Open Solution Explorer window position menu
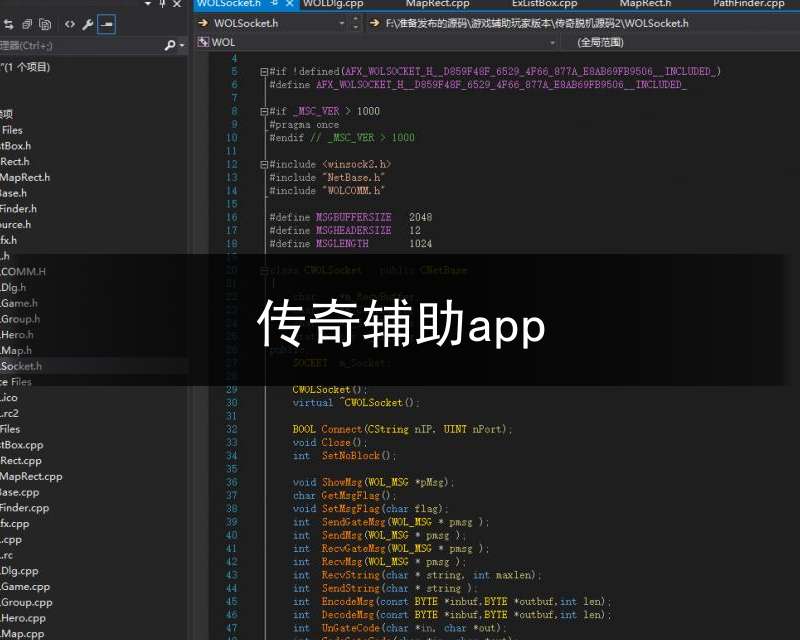Viewport: 800px width, 640px height. pos(148,4)
